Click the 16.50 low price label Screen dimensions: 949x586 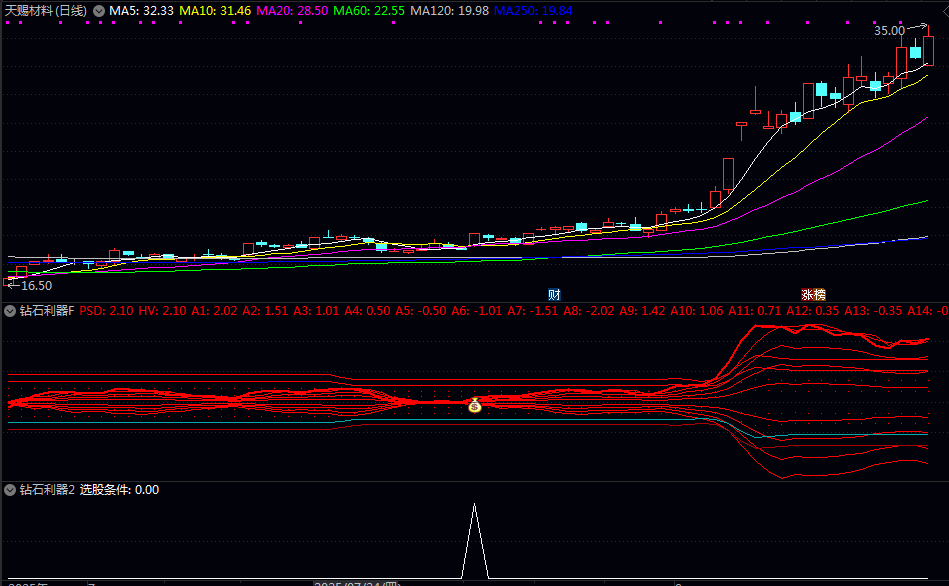coord(34,285)
